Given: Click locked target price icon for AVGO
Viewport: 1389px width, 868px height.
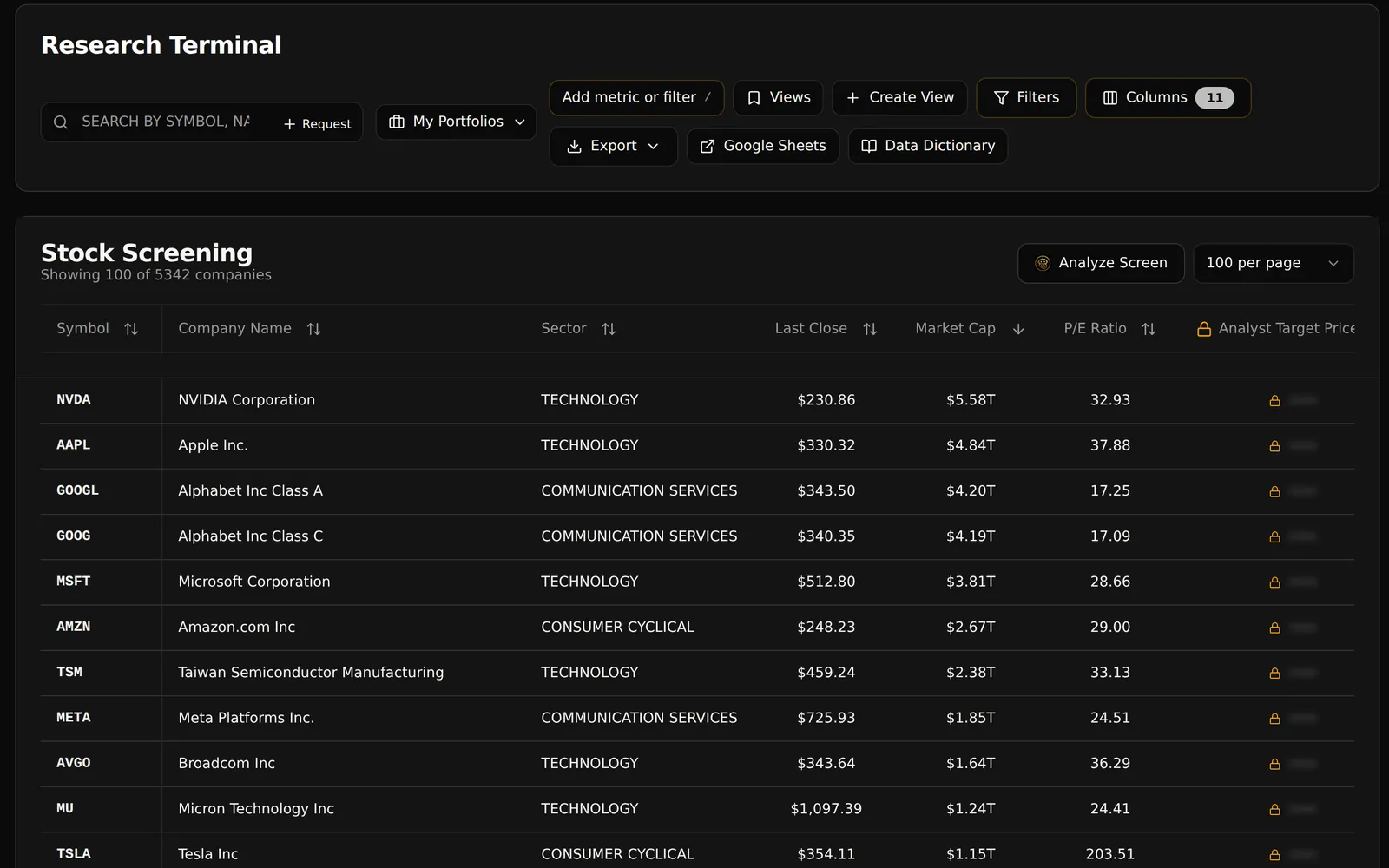Looking at the screenshot, I should (1274, 764).
